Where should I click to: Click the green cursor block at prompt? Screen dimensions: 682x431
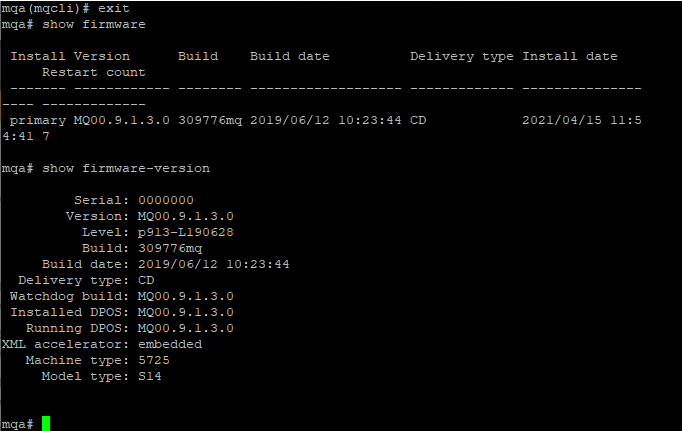pyautogui.click(x=46, y=424)
